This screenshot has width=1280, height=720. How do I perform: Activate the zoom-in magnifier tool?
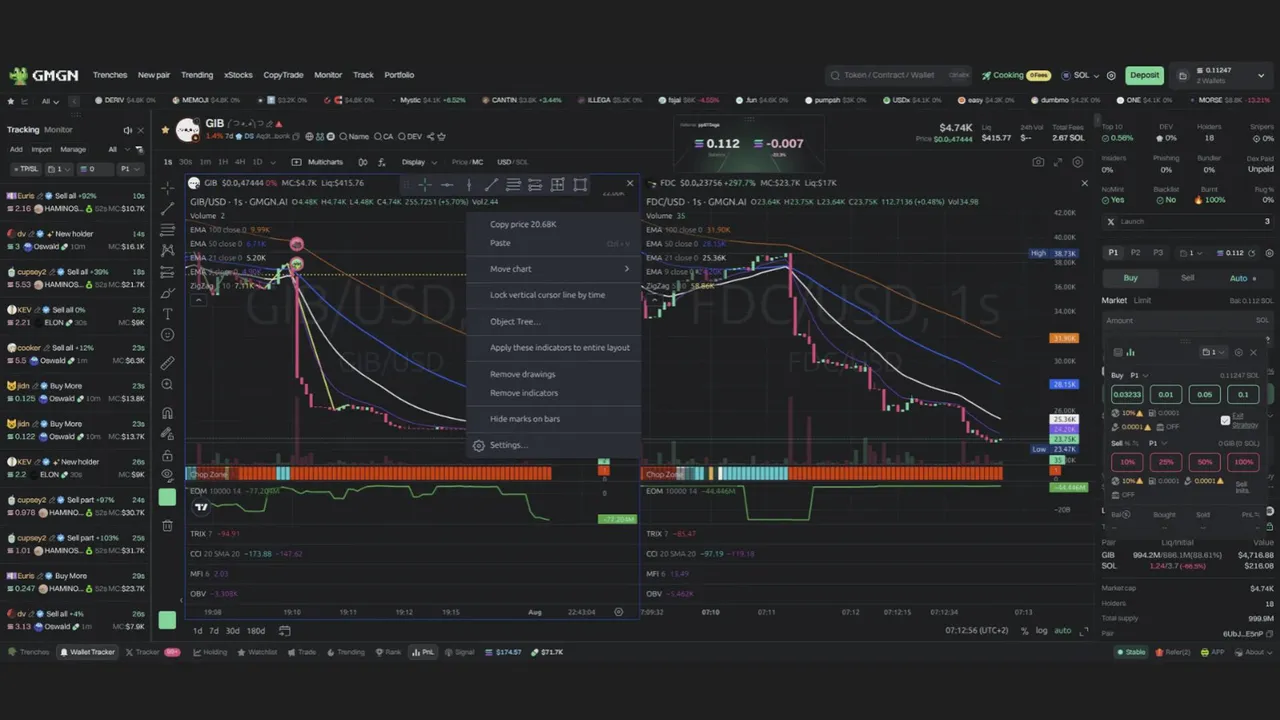(167, 385)
